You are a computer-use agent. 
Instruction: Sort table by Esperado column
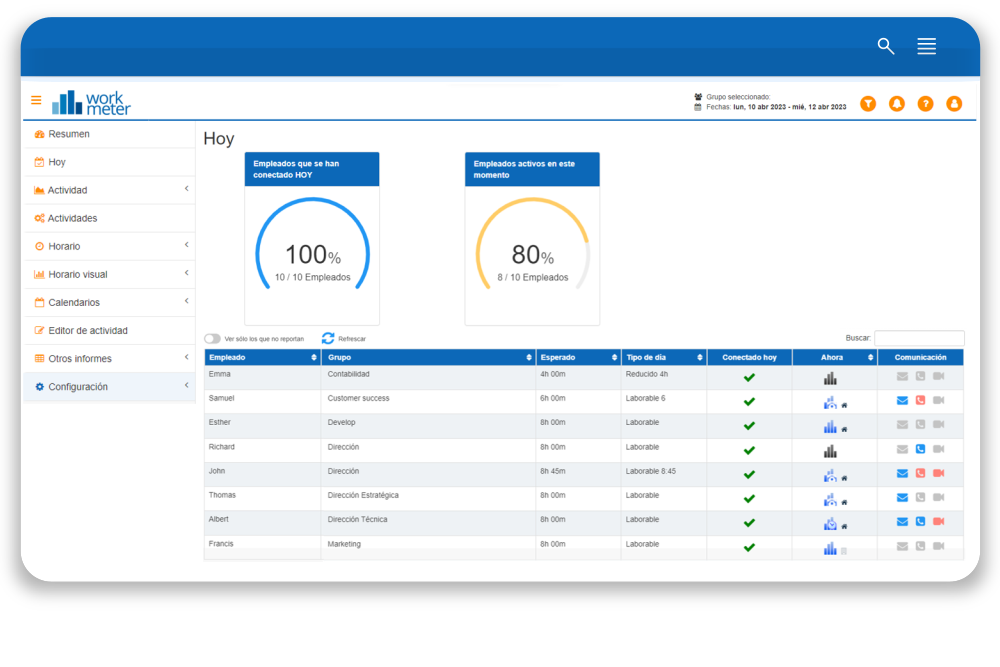pyautogui.click(x=577, y=357)
